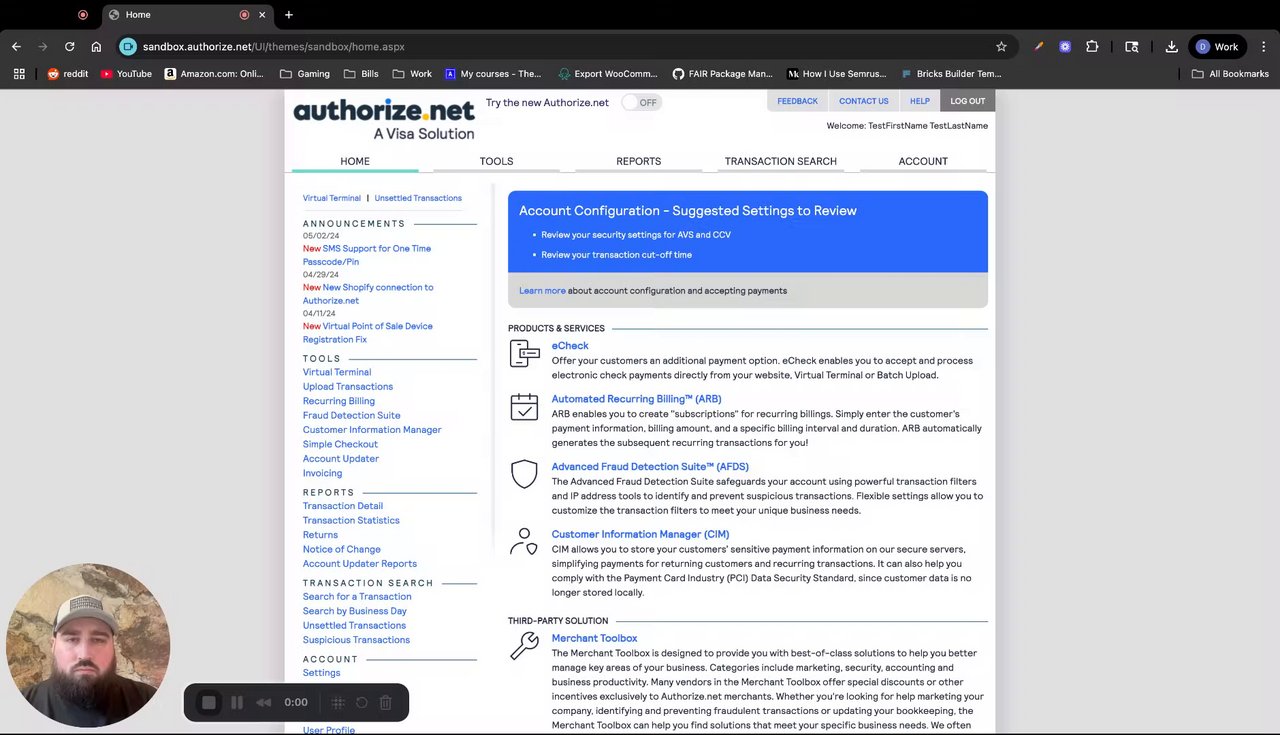Open the ACCOUNT navigation tab
1280x735 pixels.
tap(923, 161)
